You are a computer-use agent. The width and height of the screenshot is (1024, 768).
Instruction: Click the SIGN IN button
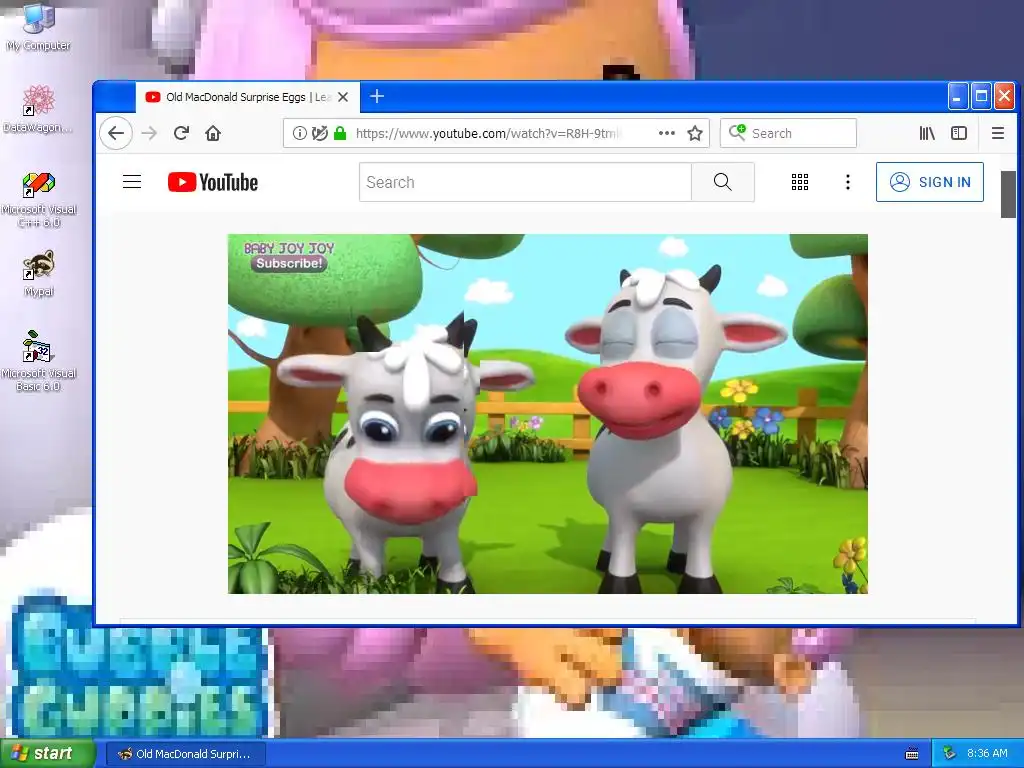click(x=930, y=182)
